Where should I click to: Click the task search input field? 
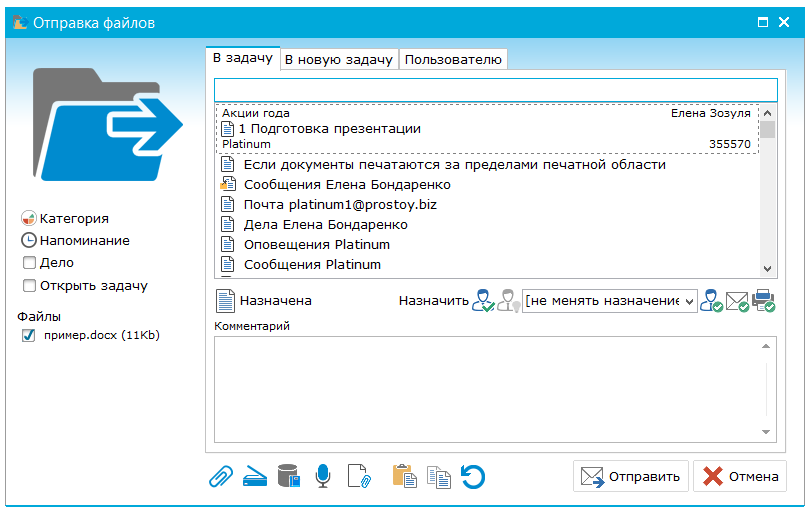pyautogui.click(x=496, y=90)
